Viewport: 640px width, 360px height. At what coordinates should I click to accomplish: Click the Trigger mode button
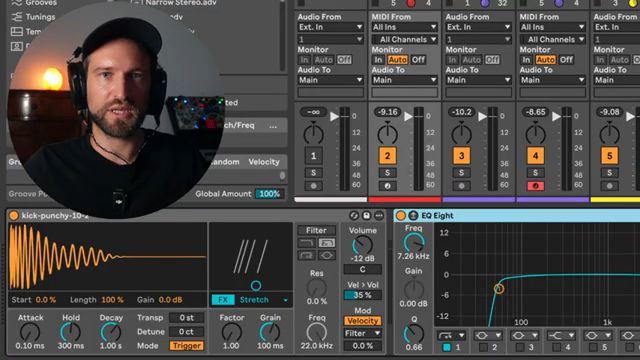(x=186, y=346)
